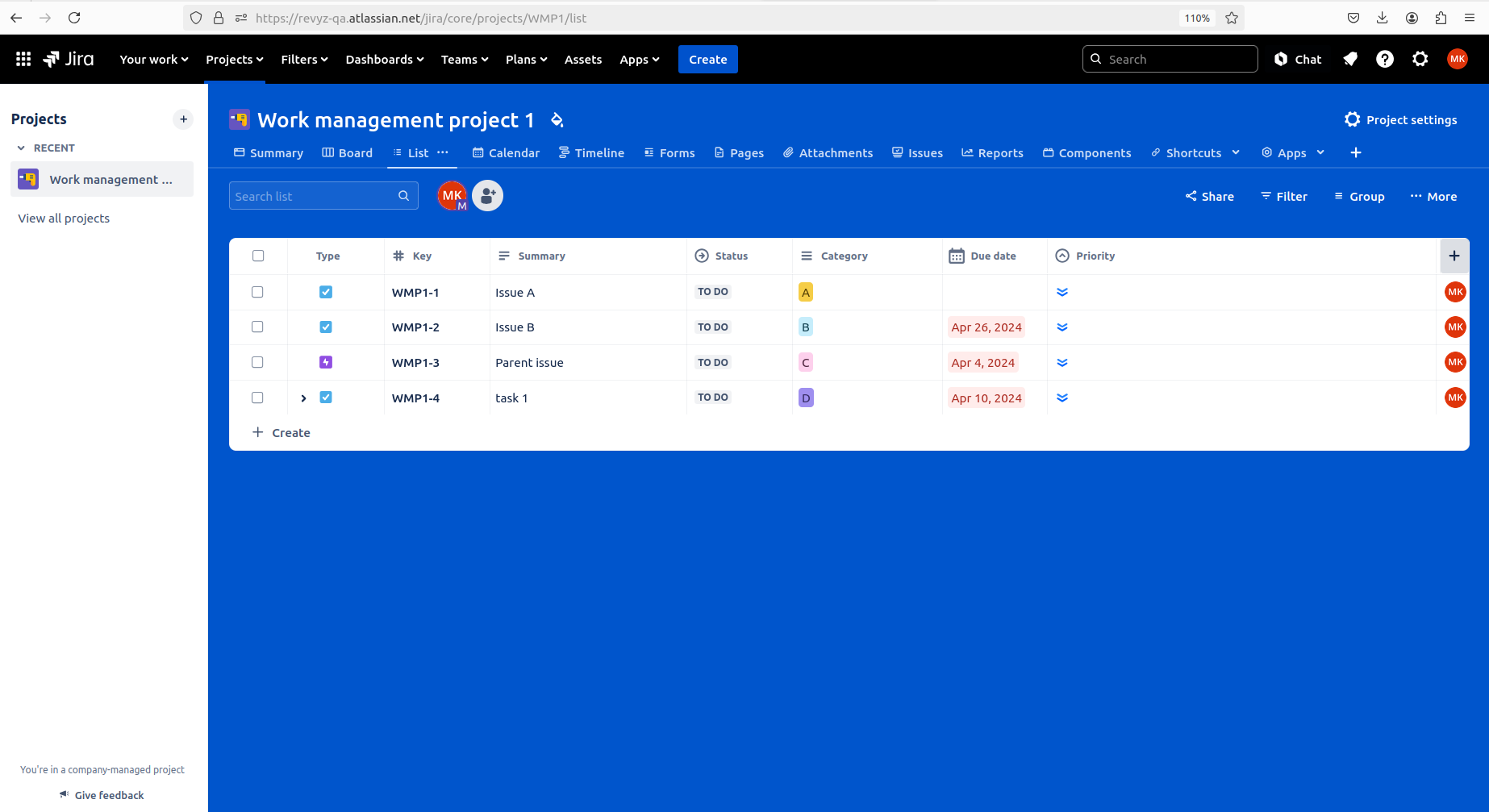The width and height of the screenshot is (1489, 812).
Task: Expand child issues of task 1
Action: 303,398
